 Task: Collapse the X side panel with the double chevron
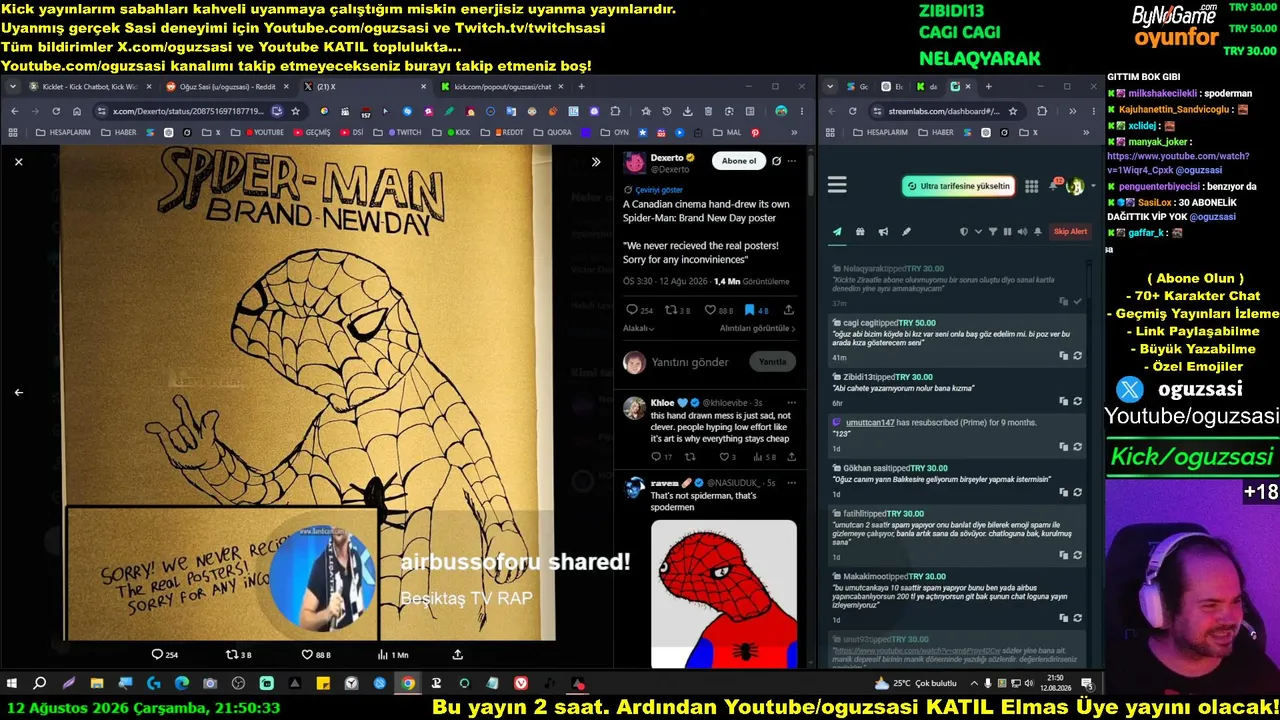coord(596,161)
